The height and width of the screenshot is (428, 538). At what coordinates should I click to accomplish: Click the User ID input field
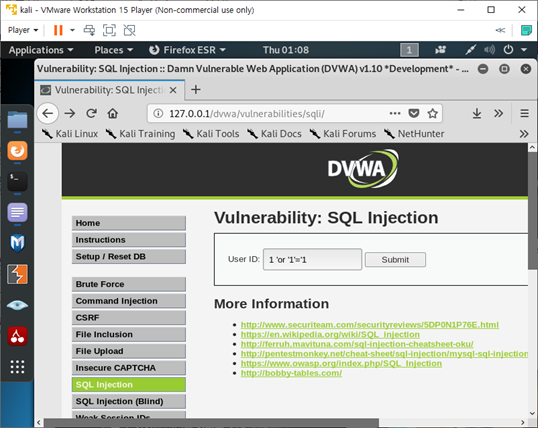click(x=312, y=259)
